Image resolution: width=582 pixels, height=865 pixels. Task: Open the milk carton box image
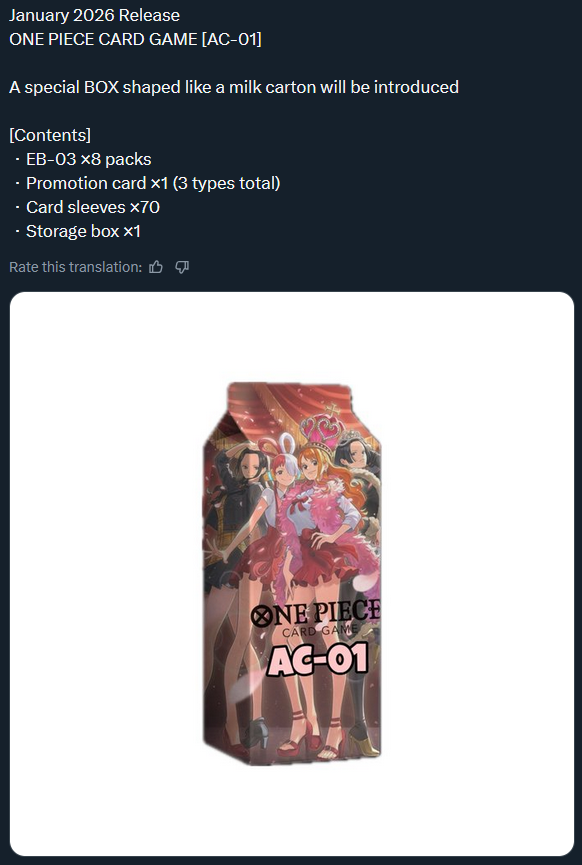pyautogui.click(x=292, y=574)
